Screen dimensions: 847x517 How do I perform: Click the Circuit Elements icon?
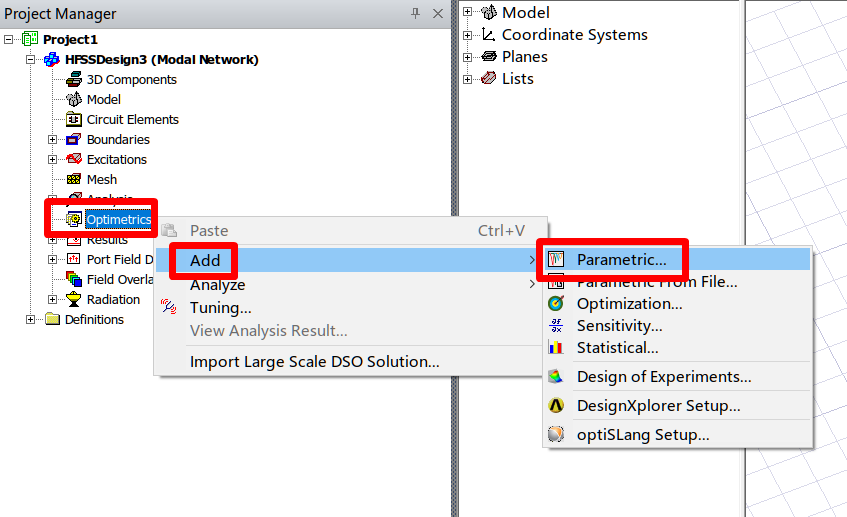[x=74, y=119]
